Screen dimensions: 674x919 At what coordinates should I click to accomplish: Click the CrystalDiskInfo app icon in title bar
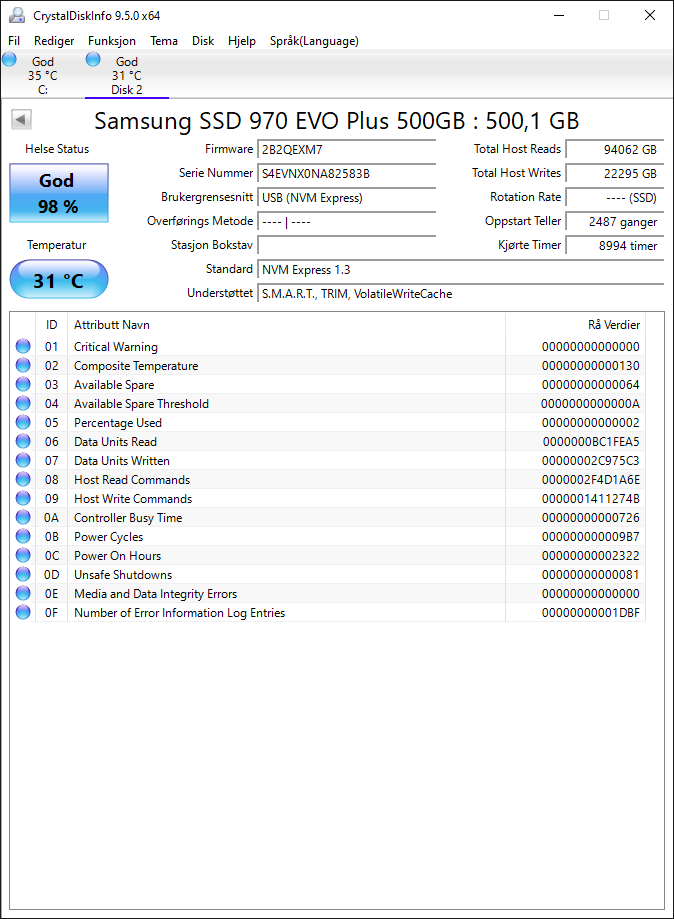pos(17,15)
